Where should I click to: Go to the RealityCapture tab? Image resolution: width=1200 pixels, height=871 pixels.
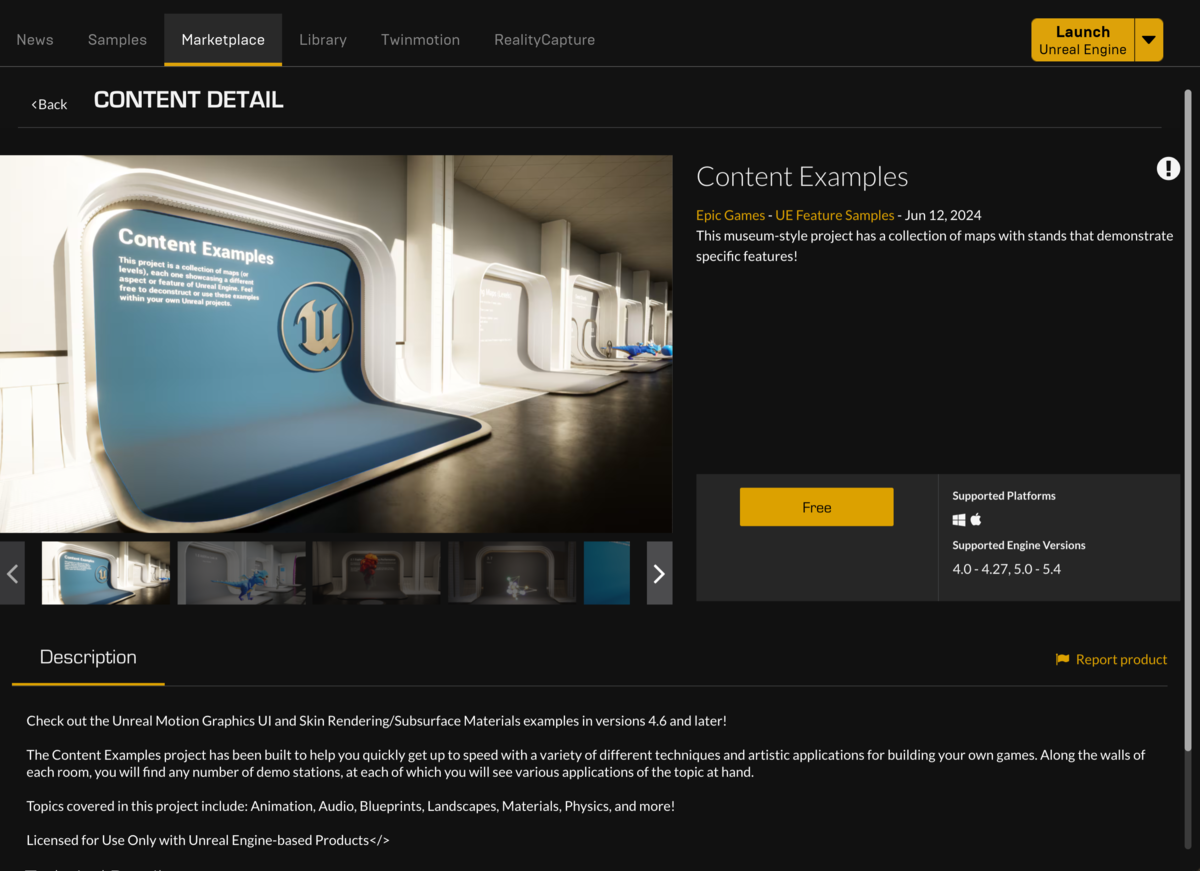pyautogui.click(x=544, y=40)
